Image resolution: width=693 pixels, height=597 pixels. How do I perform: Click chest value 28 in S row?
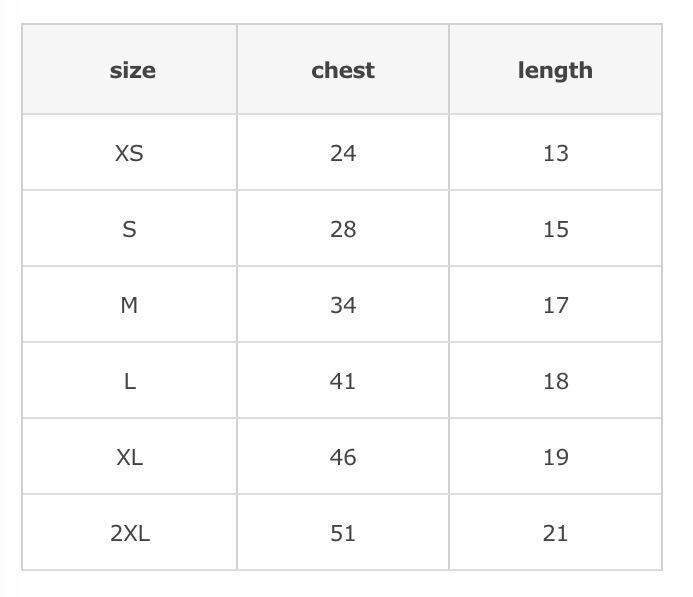pyautogui.click(x=343, y=229)
